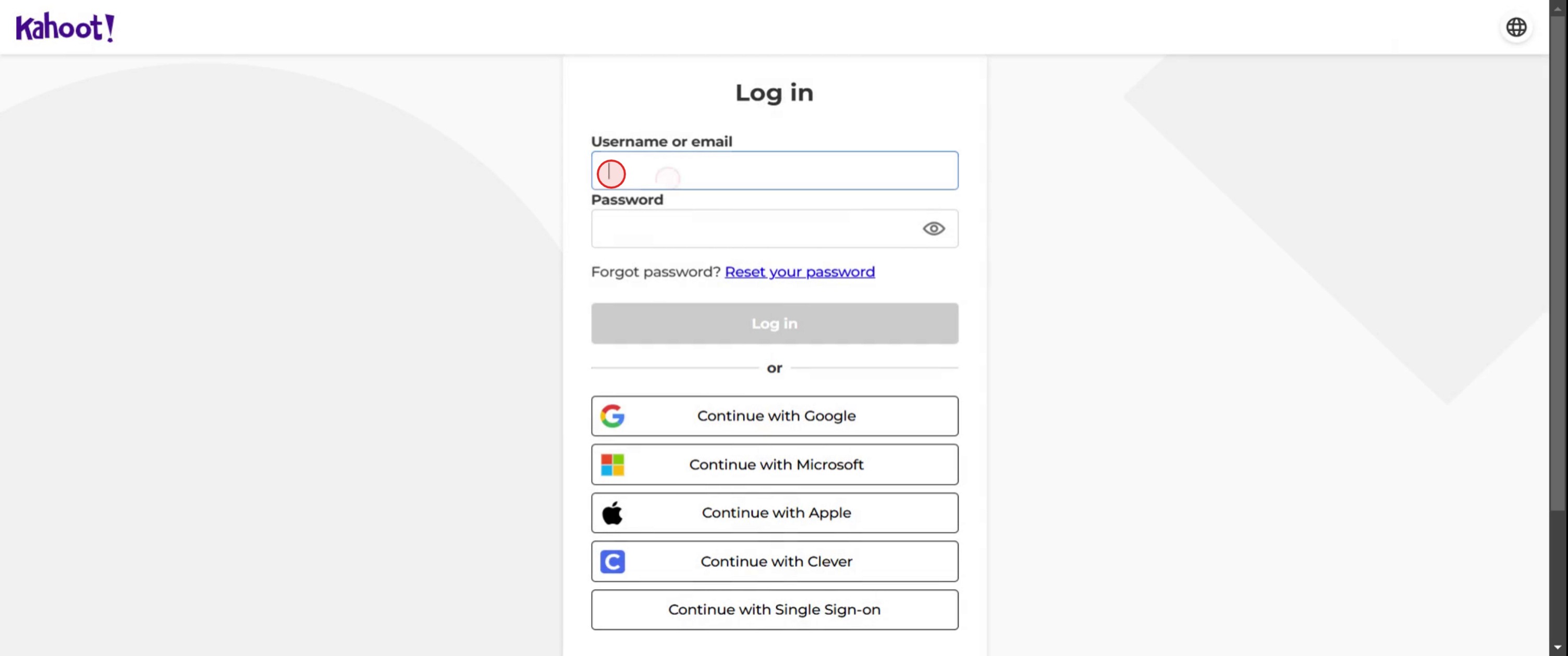Open the language selector globe icon

pyautogui.click(x=1516, y=28)
